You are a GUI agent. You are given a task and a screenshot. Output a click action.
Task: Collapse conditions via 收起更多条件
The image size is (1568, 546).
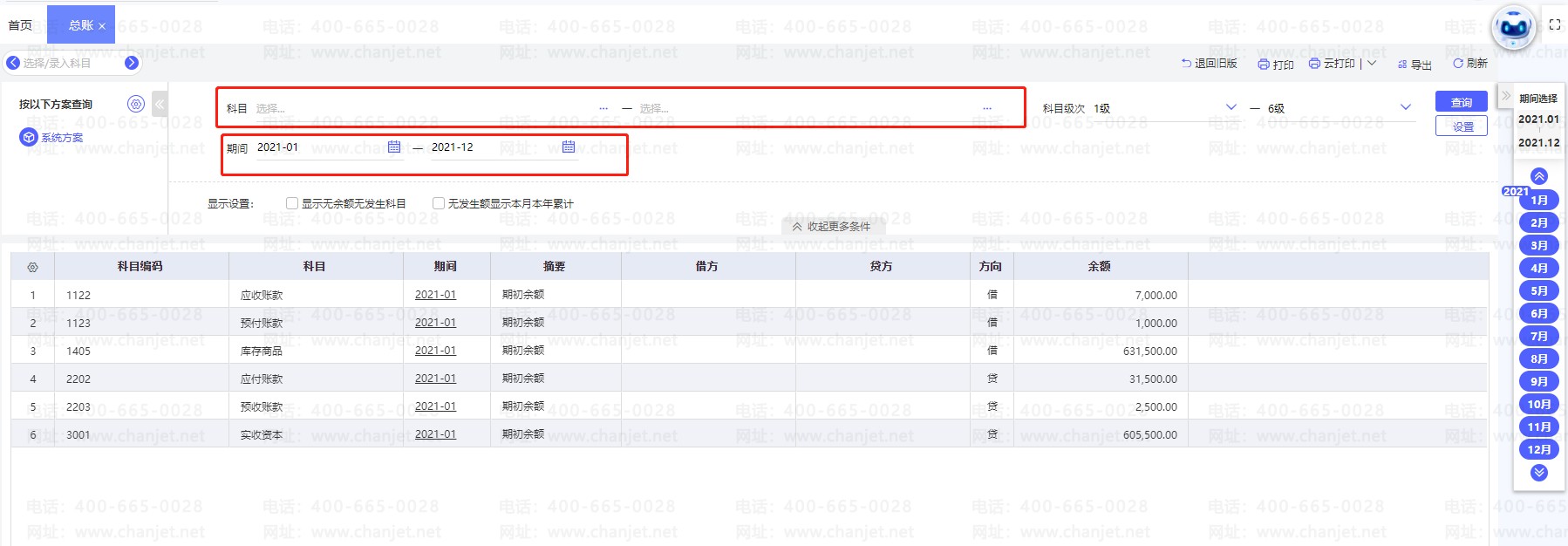(x=831, y=226)
